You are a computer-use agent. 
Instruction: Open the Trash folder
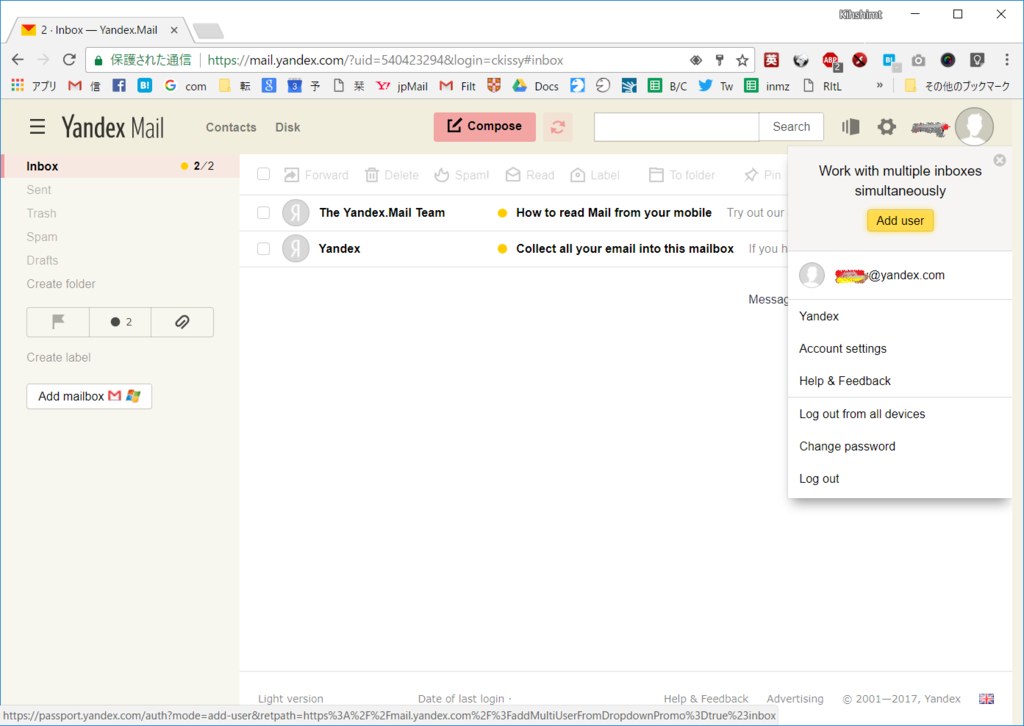[x=41, y=213]
